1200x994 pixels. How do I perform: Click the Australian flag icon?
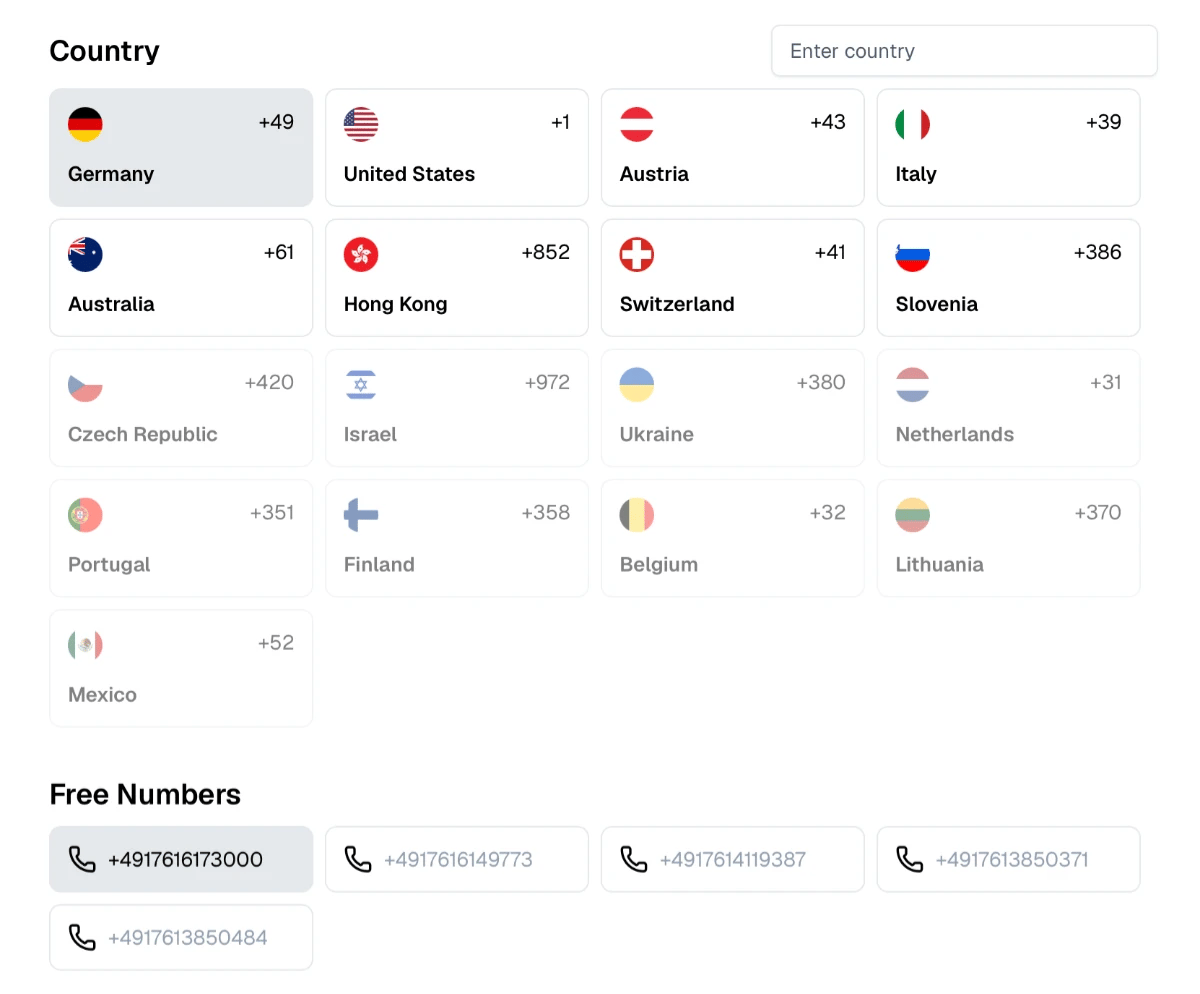(85, 255)
